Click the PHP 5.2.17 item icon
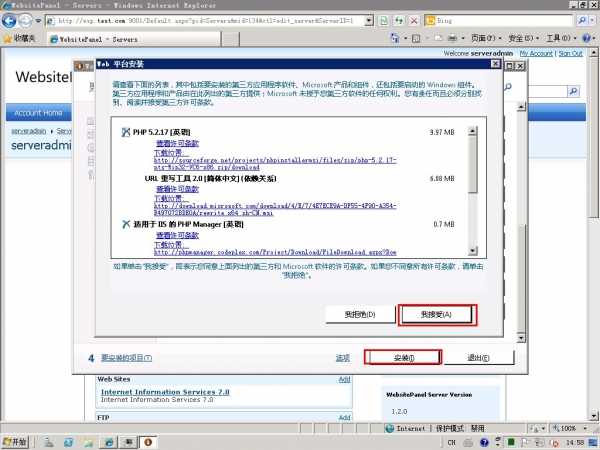Viewport: 600px width, 450px height. pyautogui.click(x=126, y=132)
